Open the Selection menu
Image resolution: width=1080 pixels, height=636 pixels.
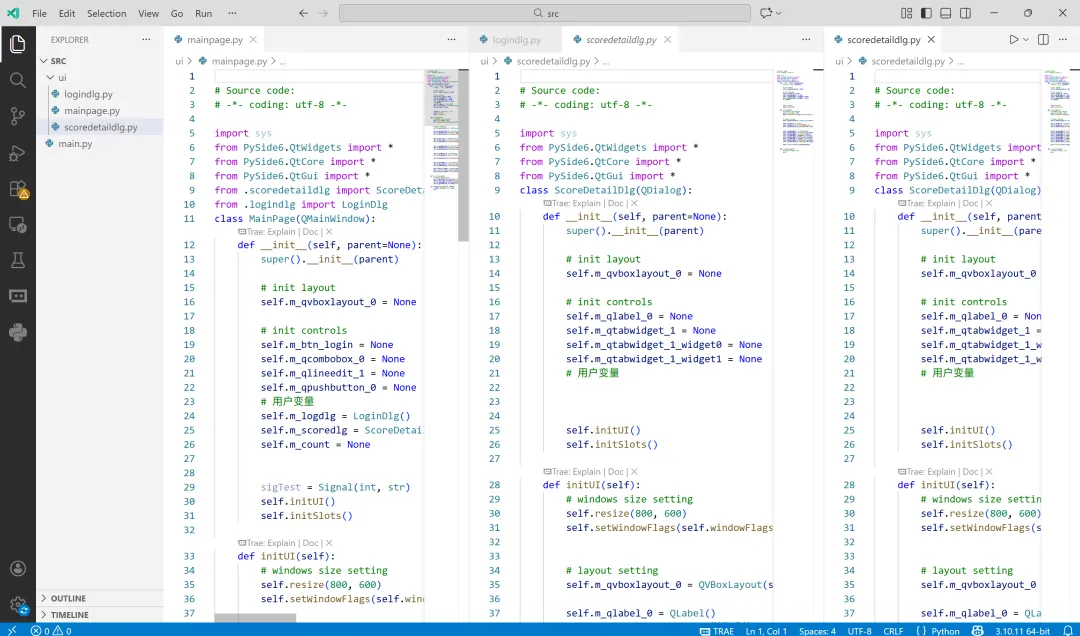click(107, 13)
